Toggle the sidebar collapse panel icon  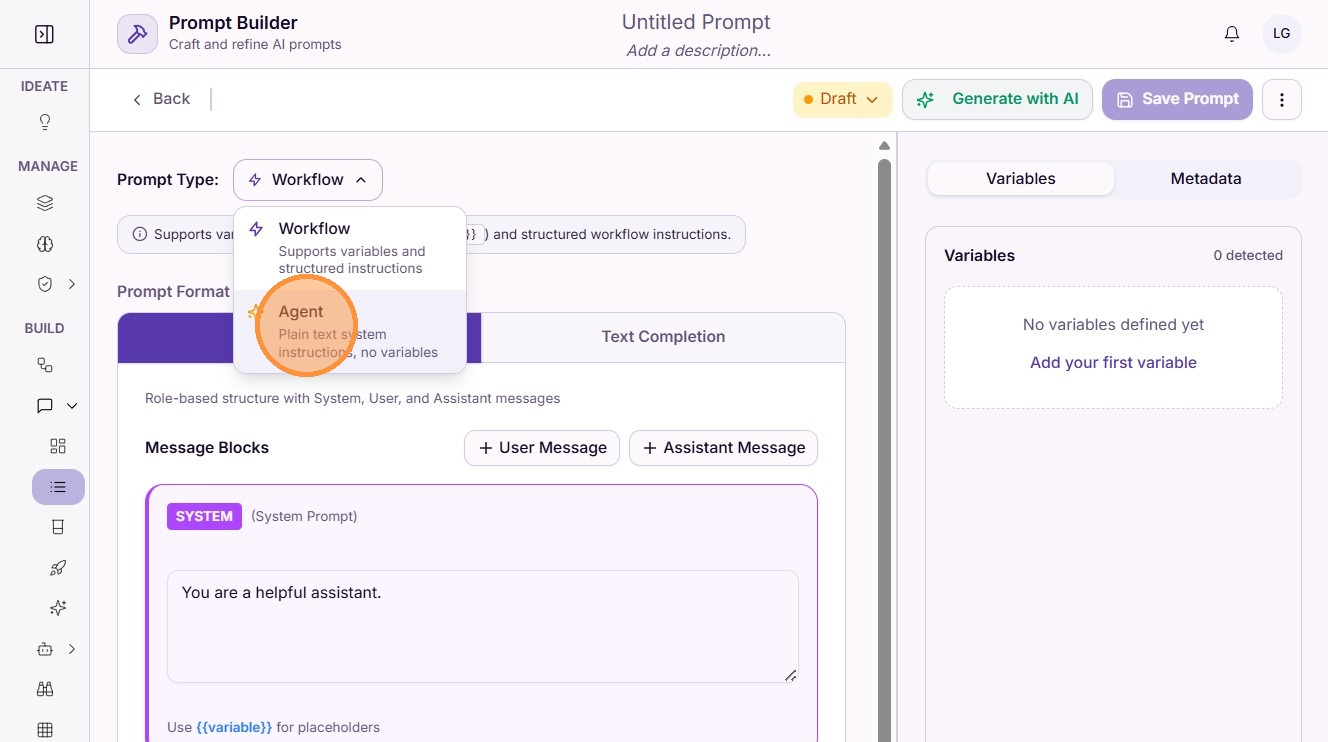coord(44,35)
